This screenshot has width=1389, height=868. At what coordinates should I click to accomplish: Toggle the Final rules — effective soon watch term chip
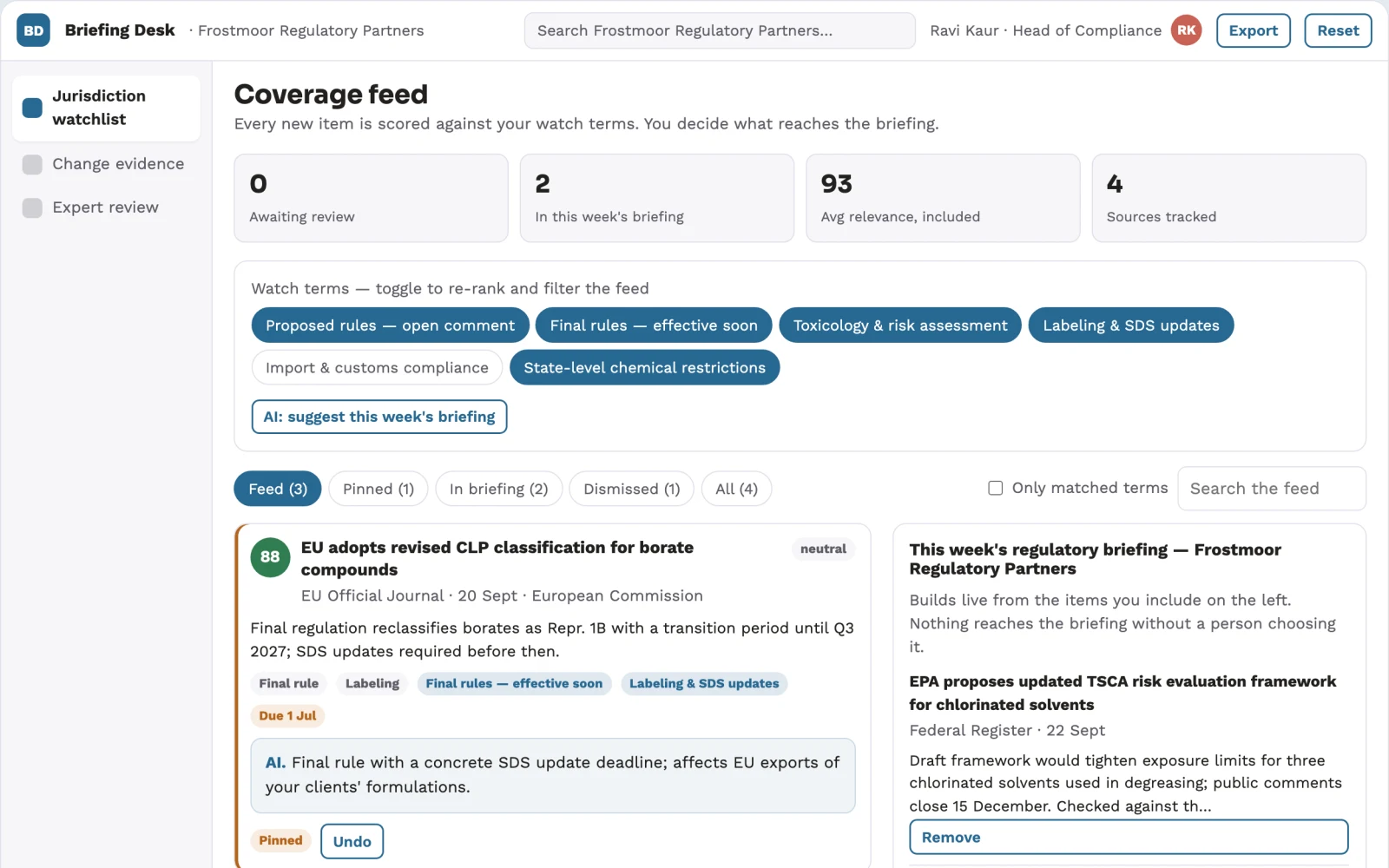654,325
